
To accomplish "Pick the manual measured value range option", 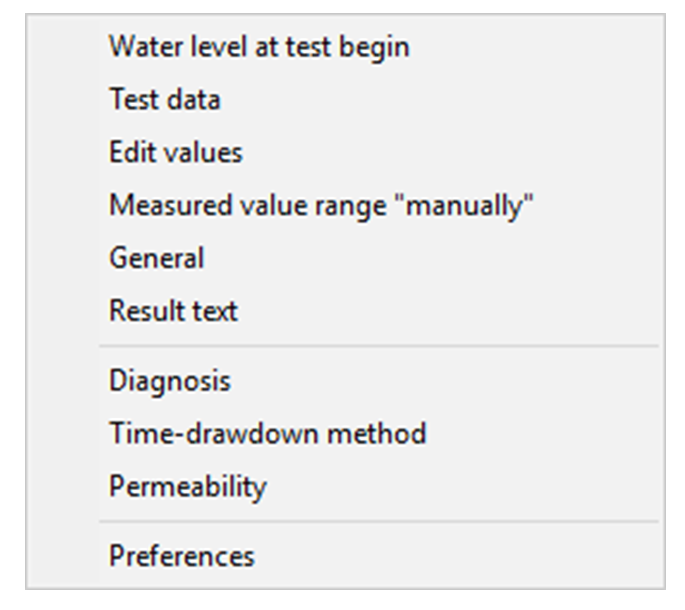I will point(321,206).
